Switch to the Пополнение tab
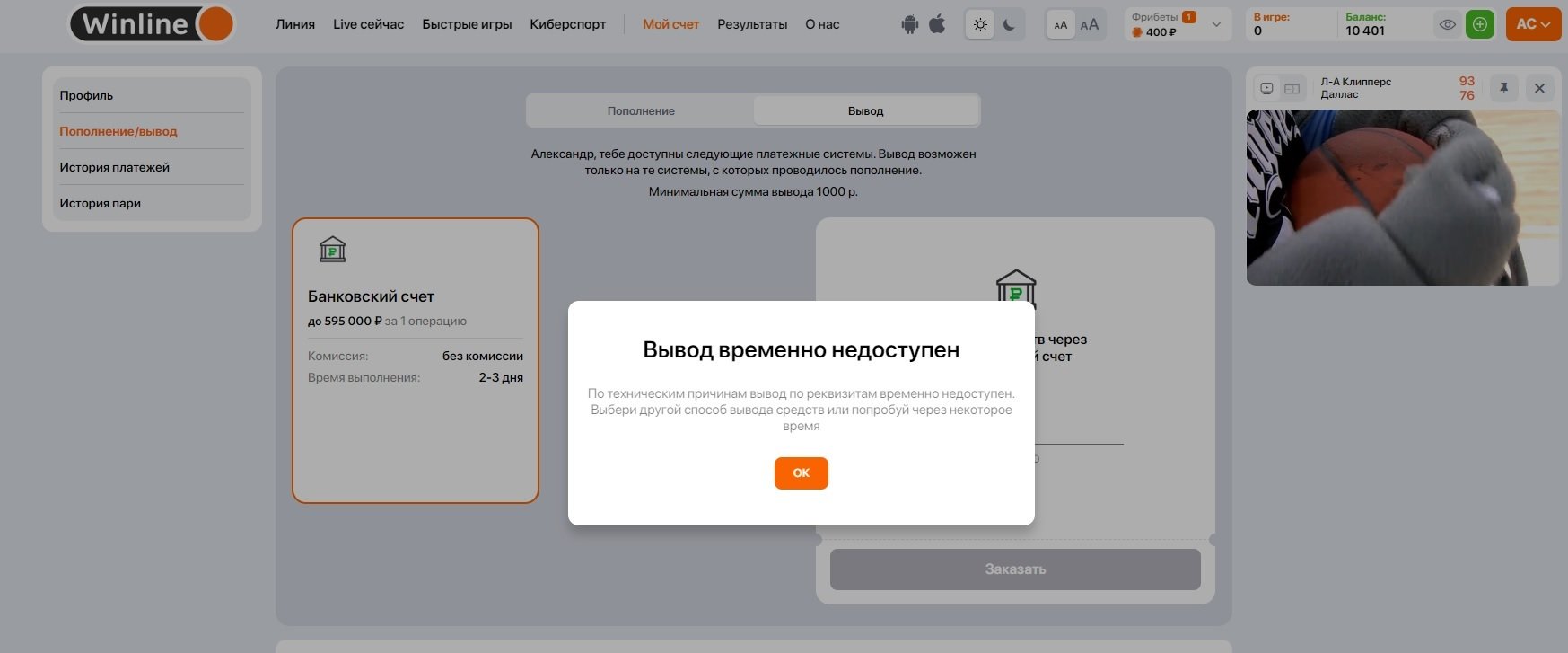The width and height of the screenshot is (1568, 653). click(x=640, y=111)
